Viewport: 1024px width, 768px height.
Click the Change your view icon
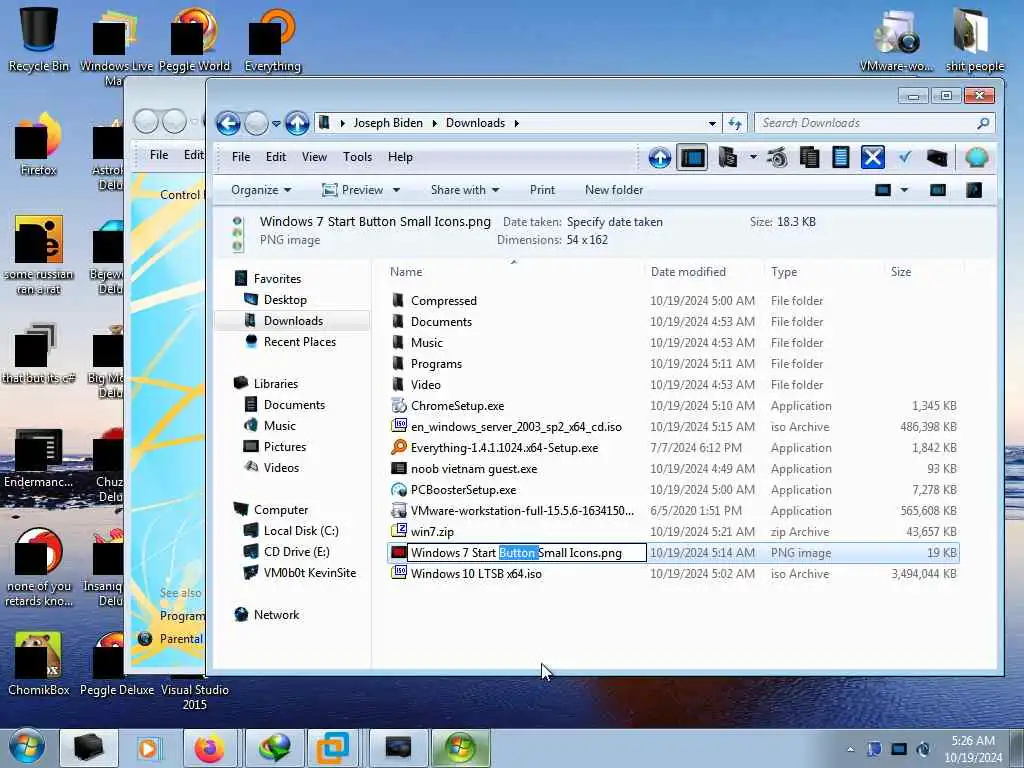pos(883,190)
